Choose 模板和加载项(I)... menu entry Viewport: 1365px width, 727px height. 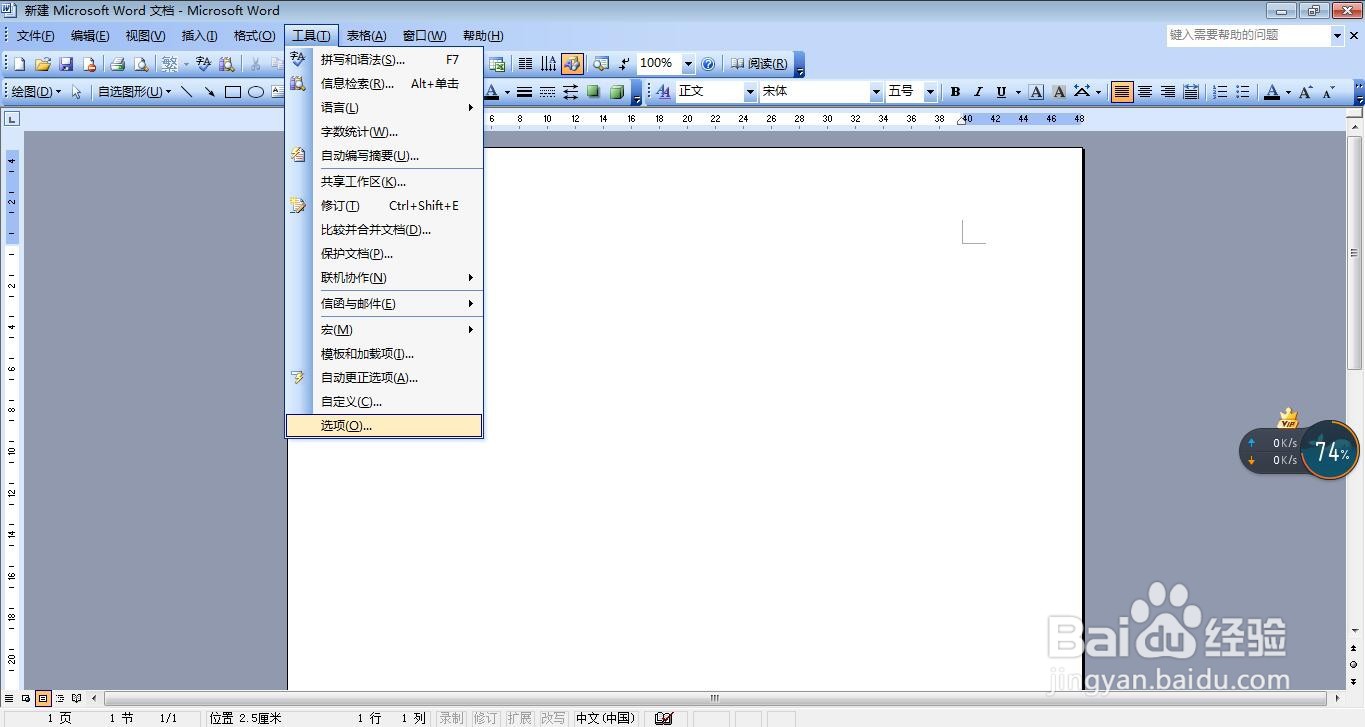click(384, 354)
